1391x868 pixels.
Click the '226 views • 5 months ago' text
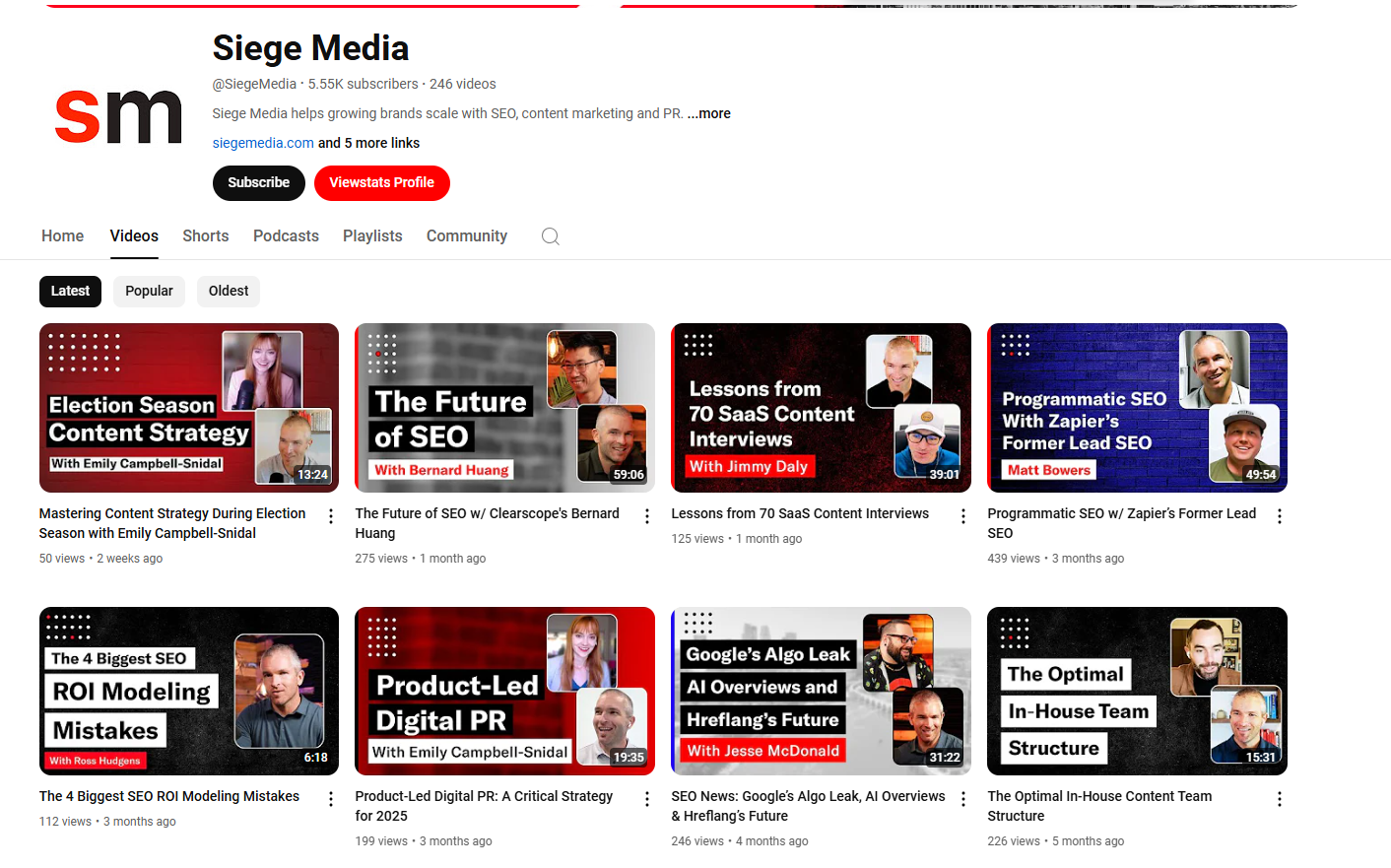tap(1056, 841)
